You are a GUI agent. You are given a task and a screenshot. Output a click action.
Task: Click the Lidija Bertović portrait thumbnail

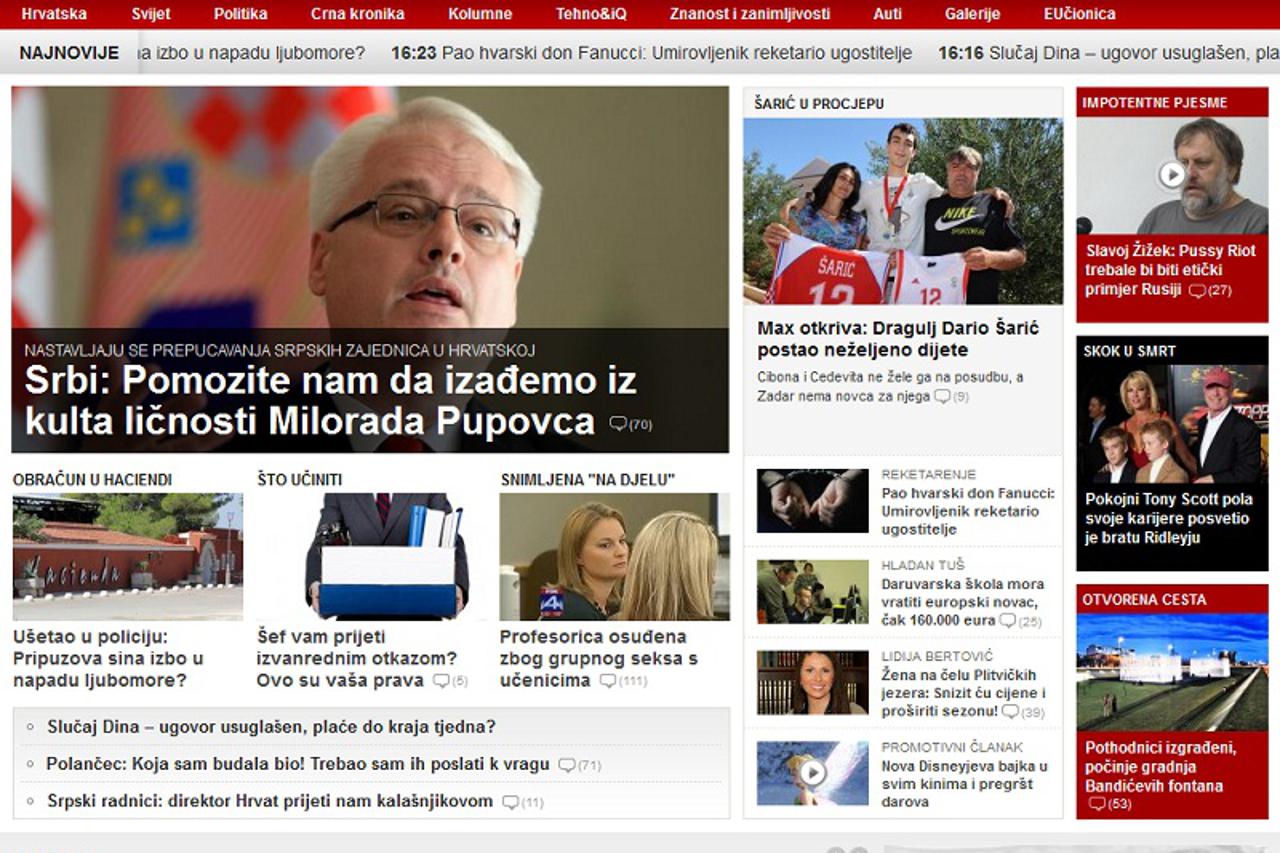point(813,682)
